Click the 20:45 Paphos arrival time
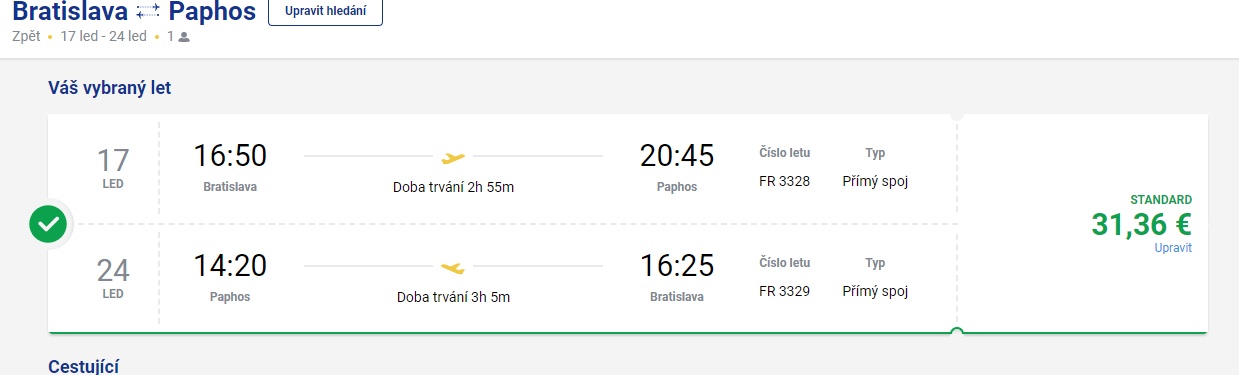This screenshot has width=1239, height=375. click(677, 156)
